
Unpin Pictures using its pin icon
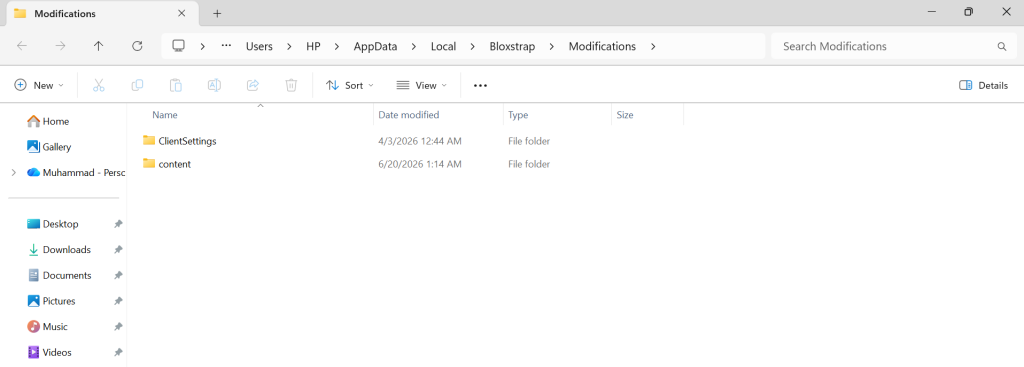[x=118, y=301]
